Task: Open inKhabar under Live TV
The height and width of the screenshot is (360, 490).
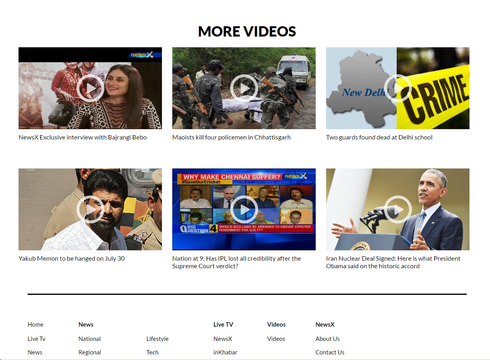Action: coord(225,352)
